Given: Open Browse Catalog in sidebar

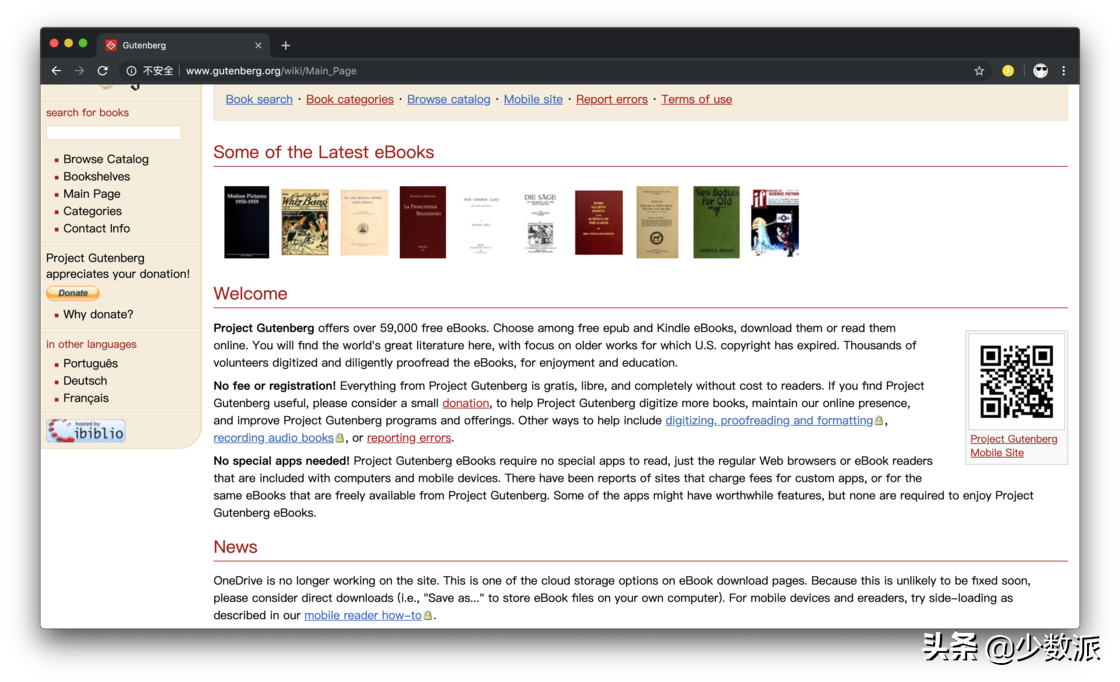Looking at the screenshot, I should [x=106, y=159].
